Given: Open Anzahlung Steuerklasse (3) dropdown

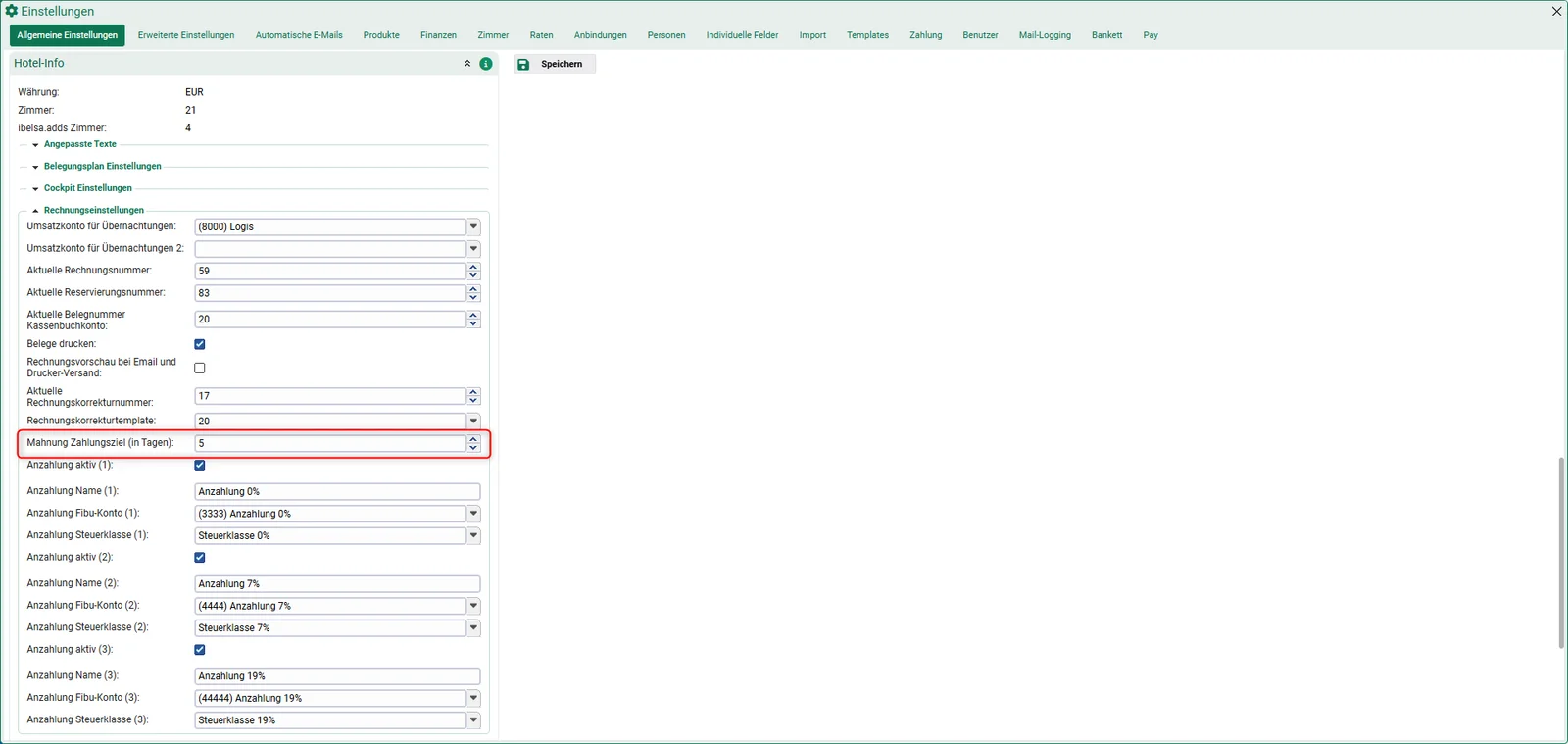Looking at the screenshot, I should click(473, 719).
